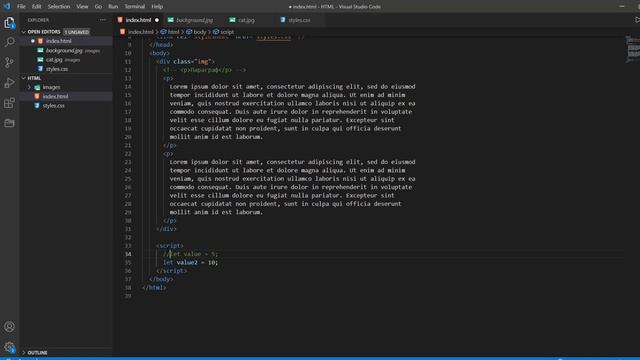The width and height of the screenshot is (640, 360).
Task: Open the Go menu
Action: (98, 7)
